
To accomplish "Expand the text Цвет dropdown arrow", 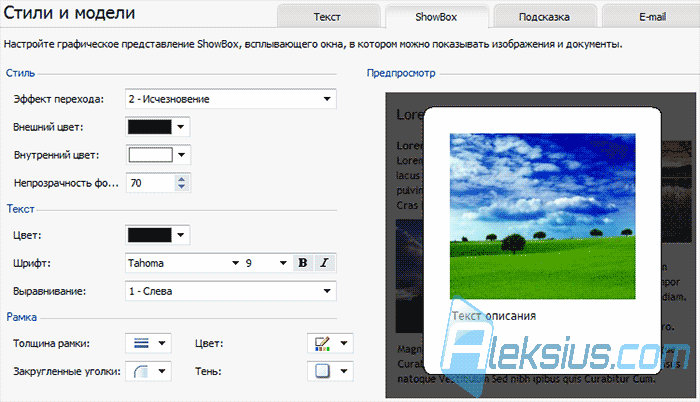I will (181, 235).
